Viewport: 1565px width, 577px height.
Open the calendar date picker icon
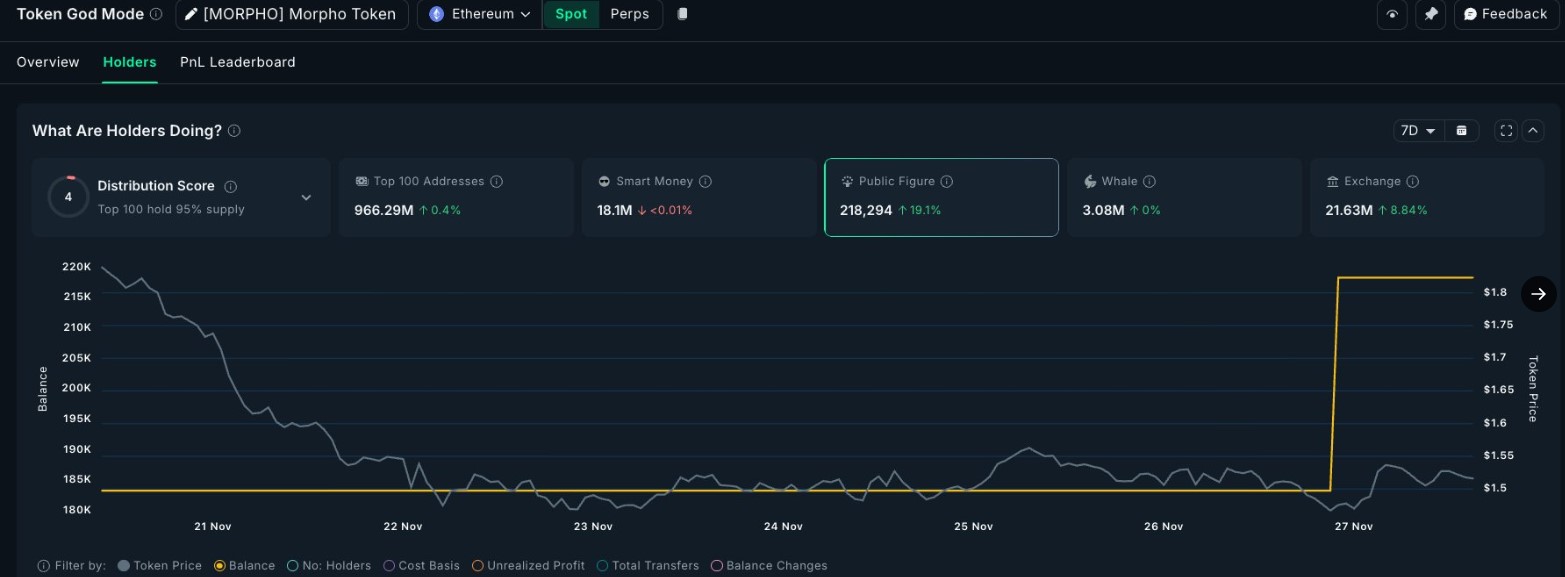pos(1461,131)
